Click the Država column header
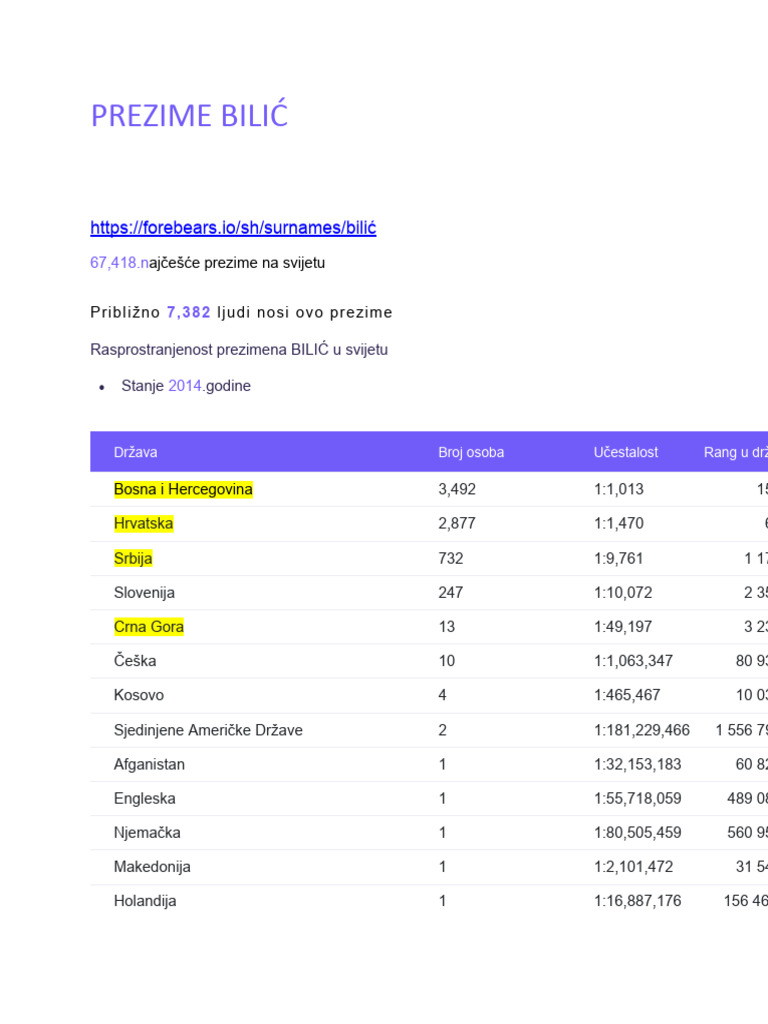Screen dimensions: 768x1024 [x=135, y=452]
